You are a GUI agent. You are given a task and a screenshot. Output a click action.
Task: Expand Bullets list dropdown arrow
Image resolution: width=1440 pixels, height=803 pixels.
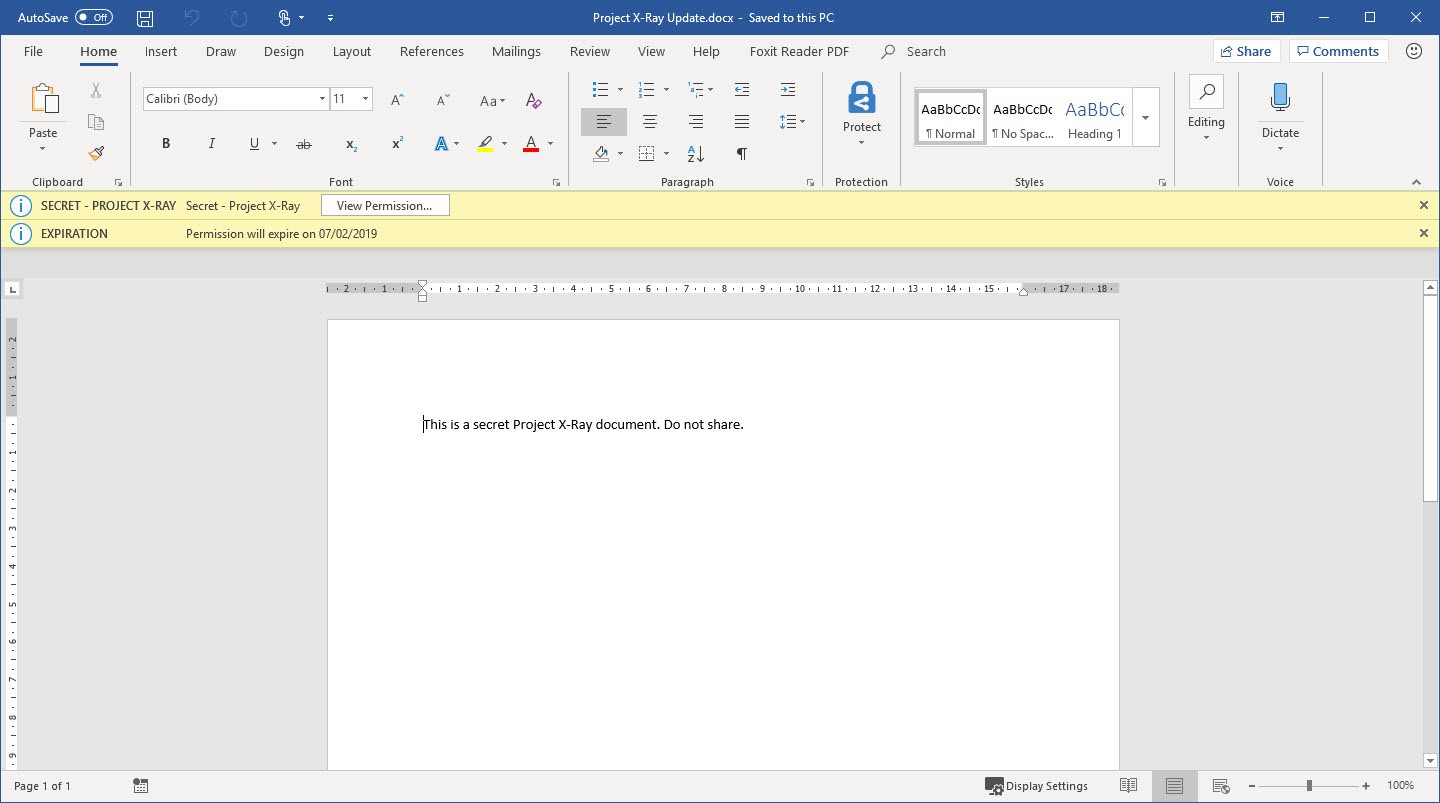click(620, 90)
